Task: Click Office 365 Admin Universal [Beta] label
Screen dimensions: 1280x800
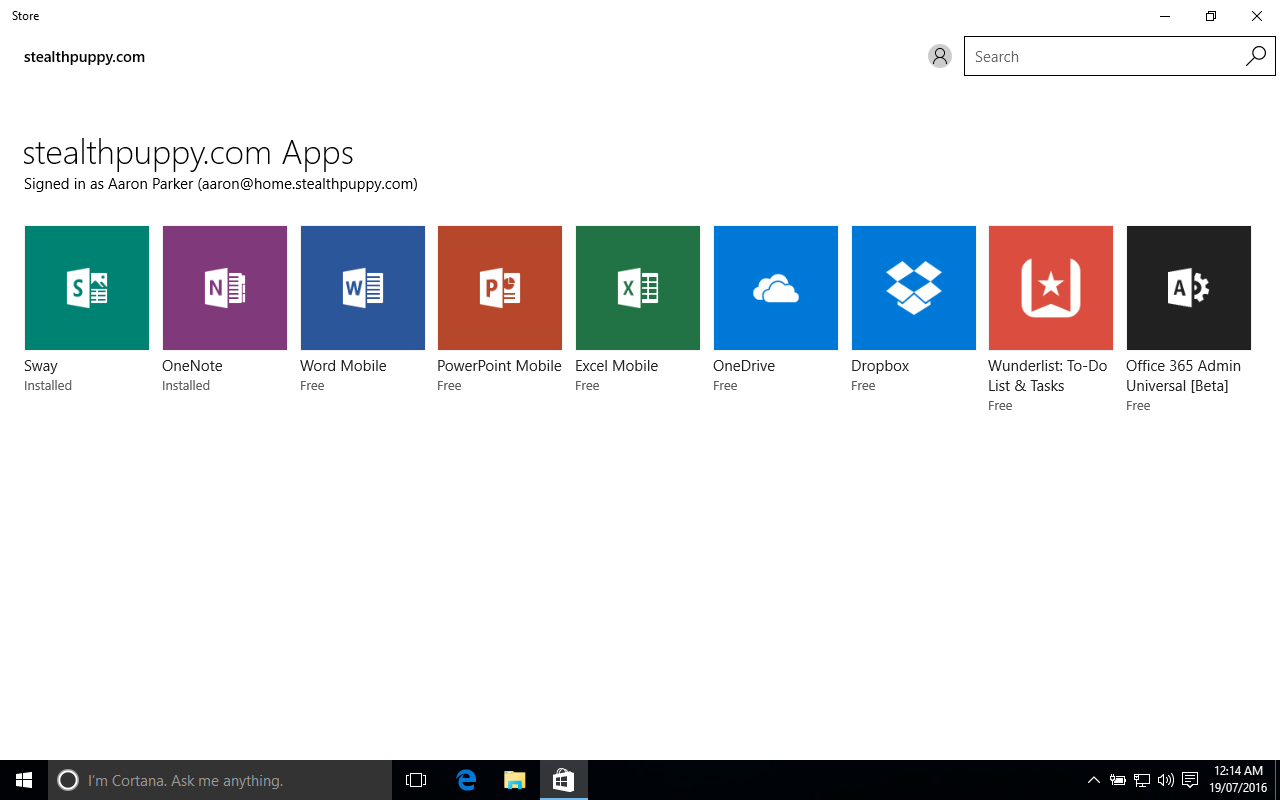Action: [1183, 376]
